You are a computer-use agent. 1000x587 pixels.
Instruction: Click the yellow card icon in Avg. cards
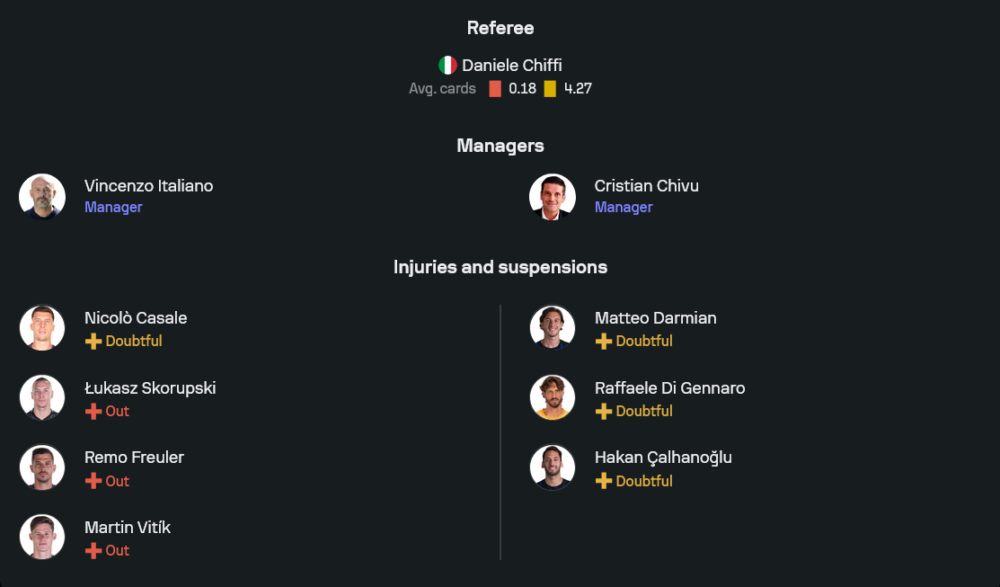[x=550, y=89]
